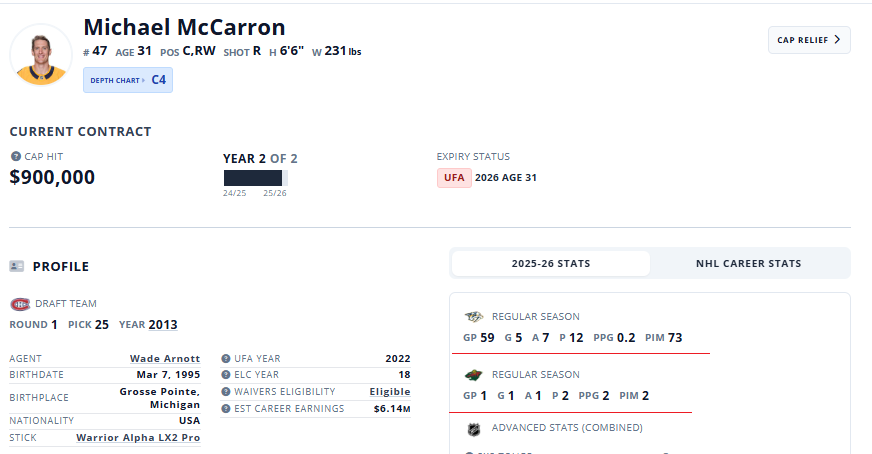This screenshot has width=872, height=454.
Task: Switch to the 2025-26 Stats tab
Action: [551, 264]
